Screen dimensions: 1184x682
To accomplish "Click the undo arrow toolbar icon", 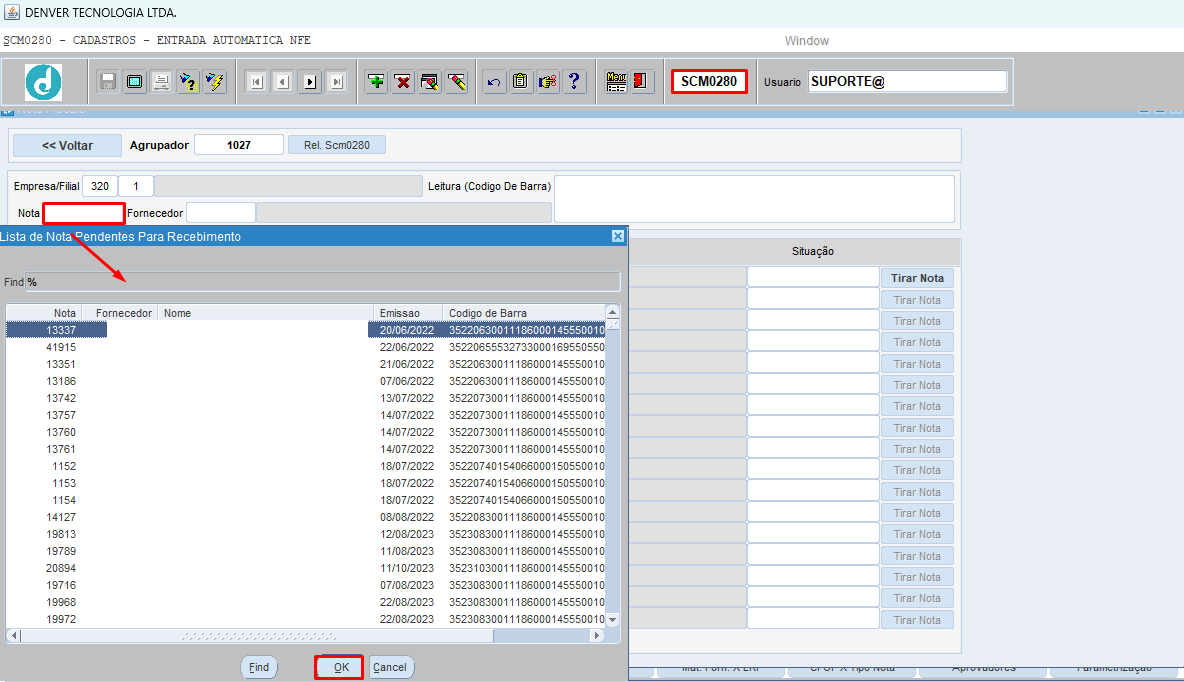I will [x=494, y=82].
